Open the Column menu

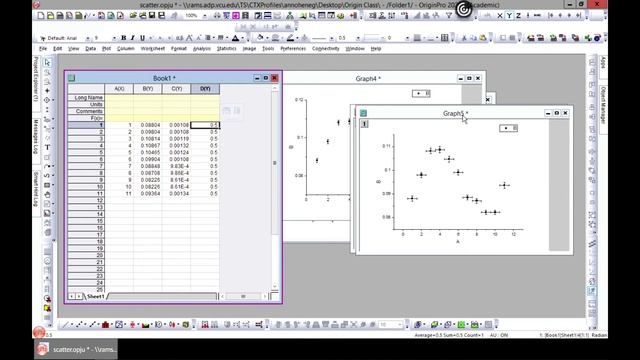click(x=126, y=49)
